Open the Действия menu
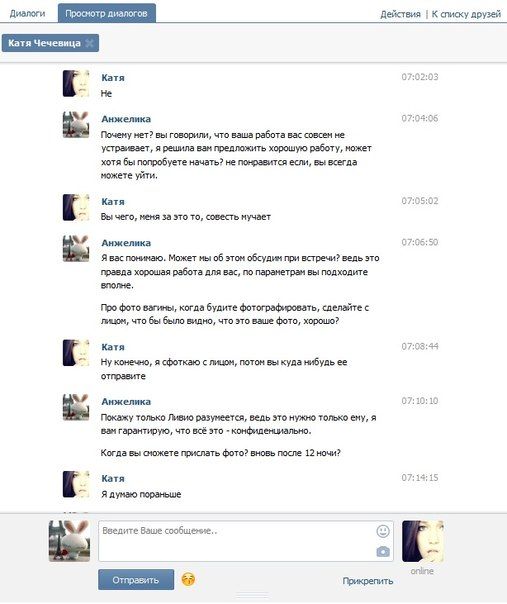 coord(400,14)
